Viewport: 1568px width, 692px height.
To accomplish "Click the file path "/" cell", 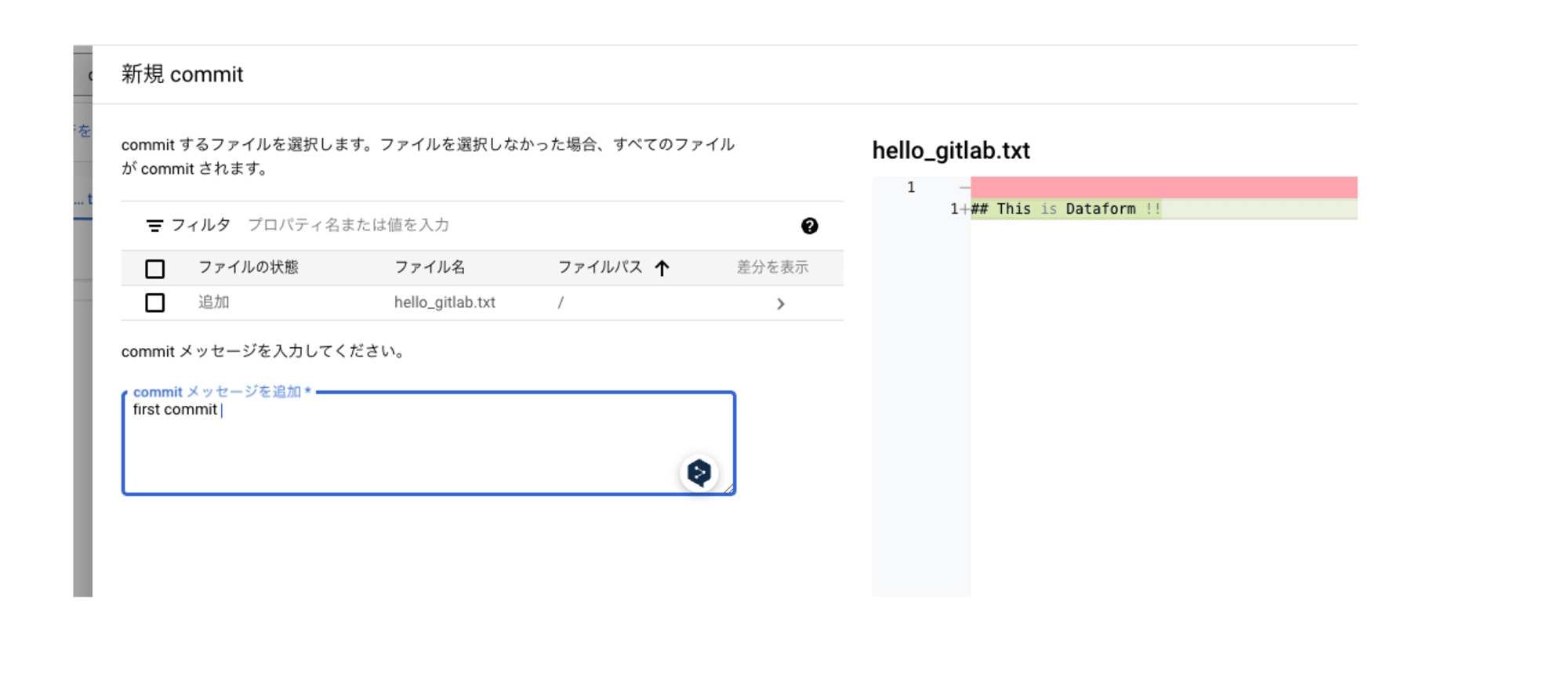I will point(561,303).
